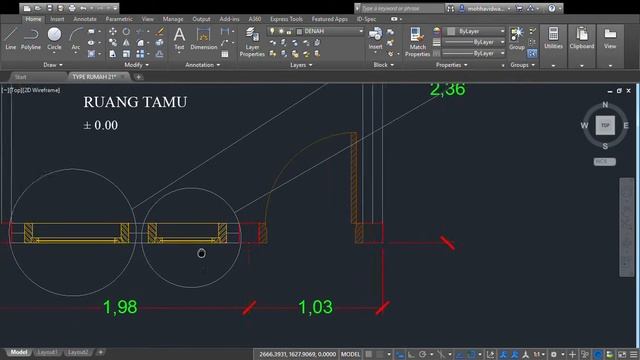This screenshot has height=360, width=640.
Task: Switch to the Model layout tab
Action: (19, 352)
